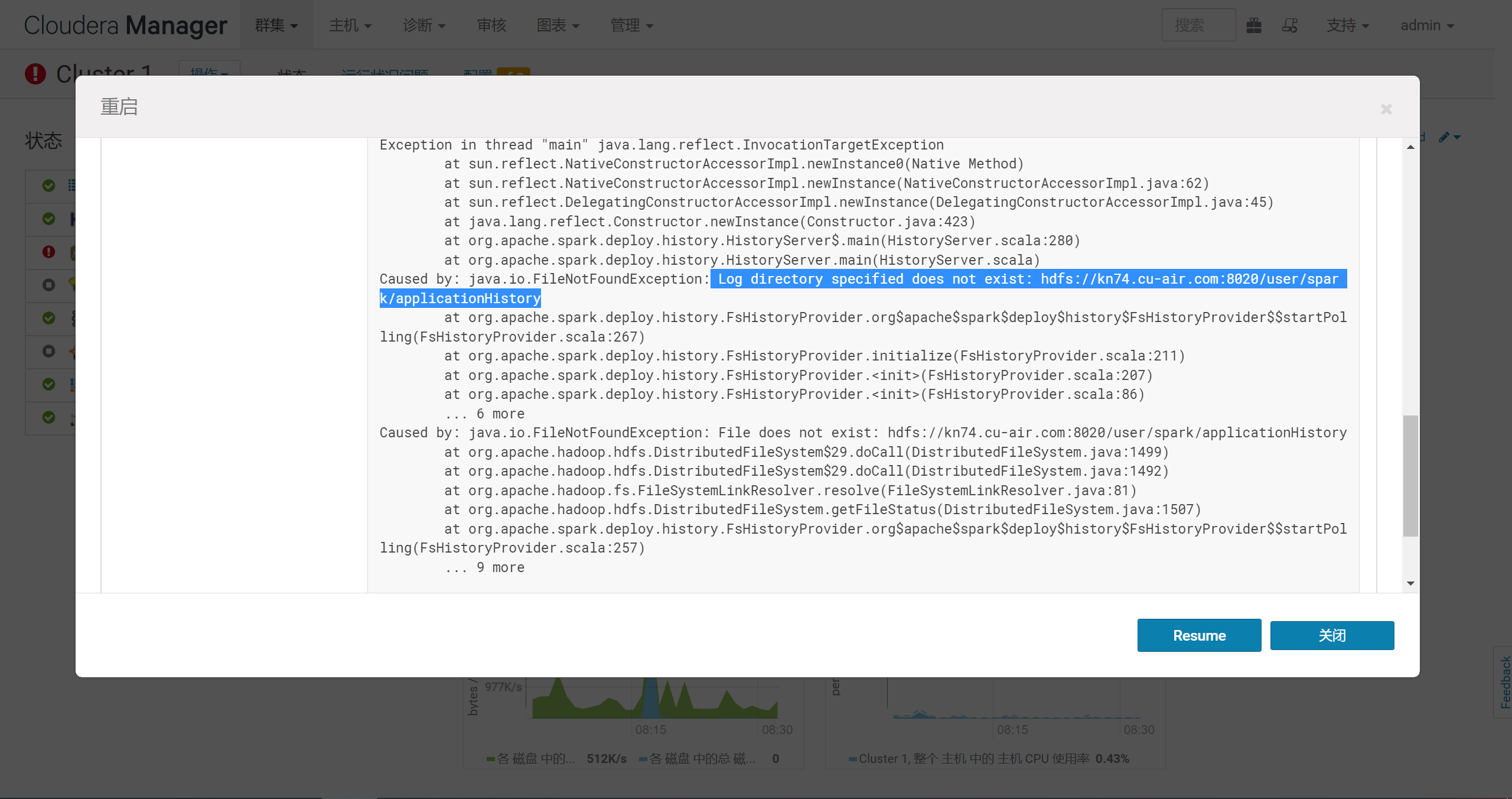Expand the 群集 dropdown menu
Image resolution: width=1512 pixels, height=799 pixels.
coord(276,25)
